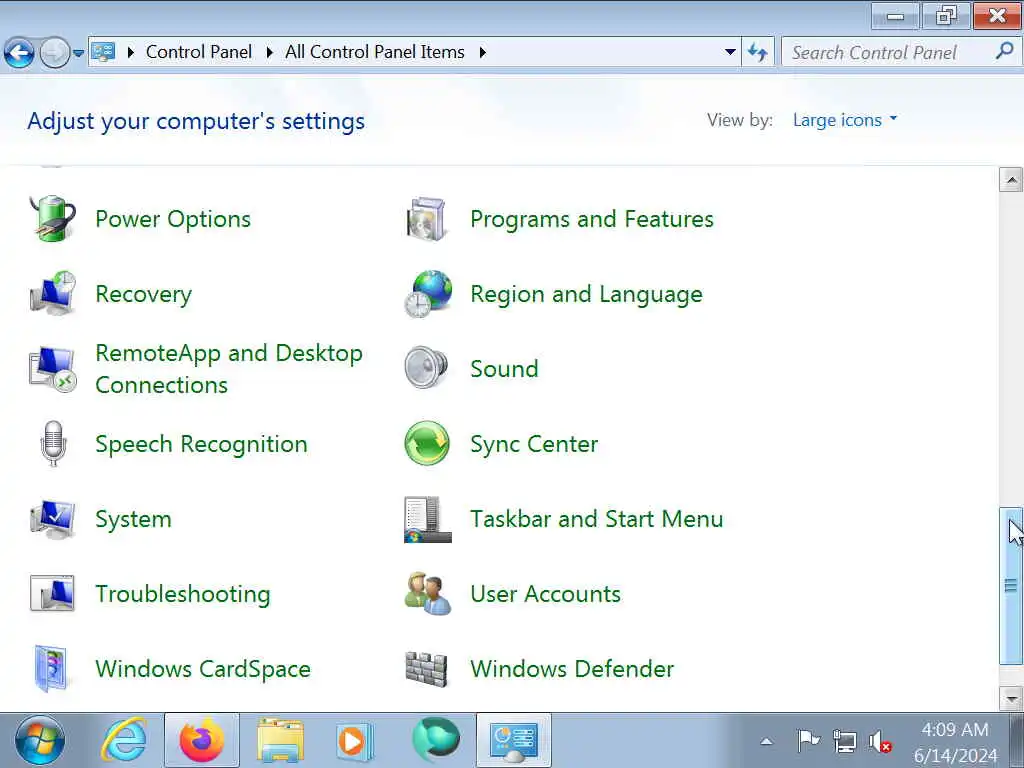Click the scrollbar up arrow
The width and height of the screenshot is (1024, 768).
(x=1011, y=180)
